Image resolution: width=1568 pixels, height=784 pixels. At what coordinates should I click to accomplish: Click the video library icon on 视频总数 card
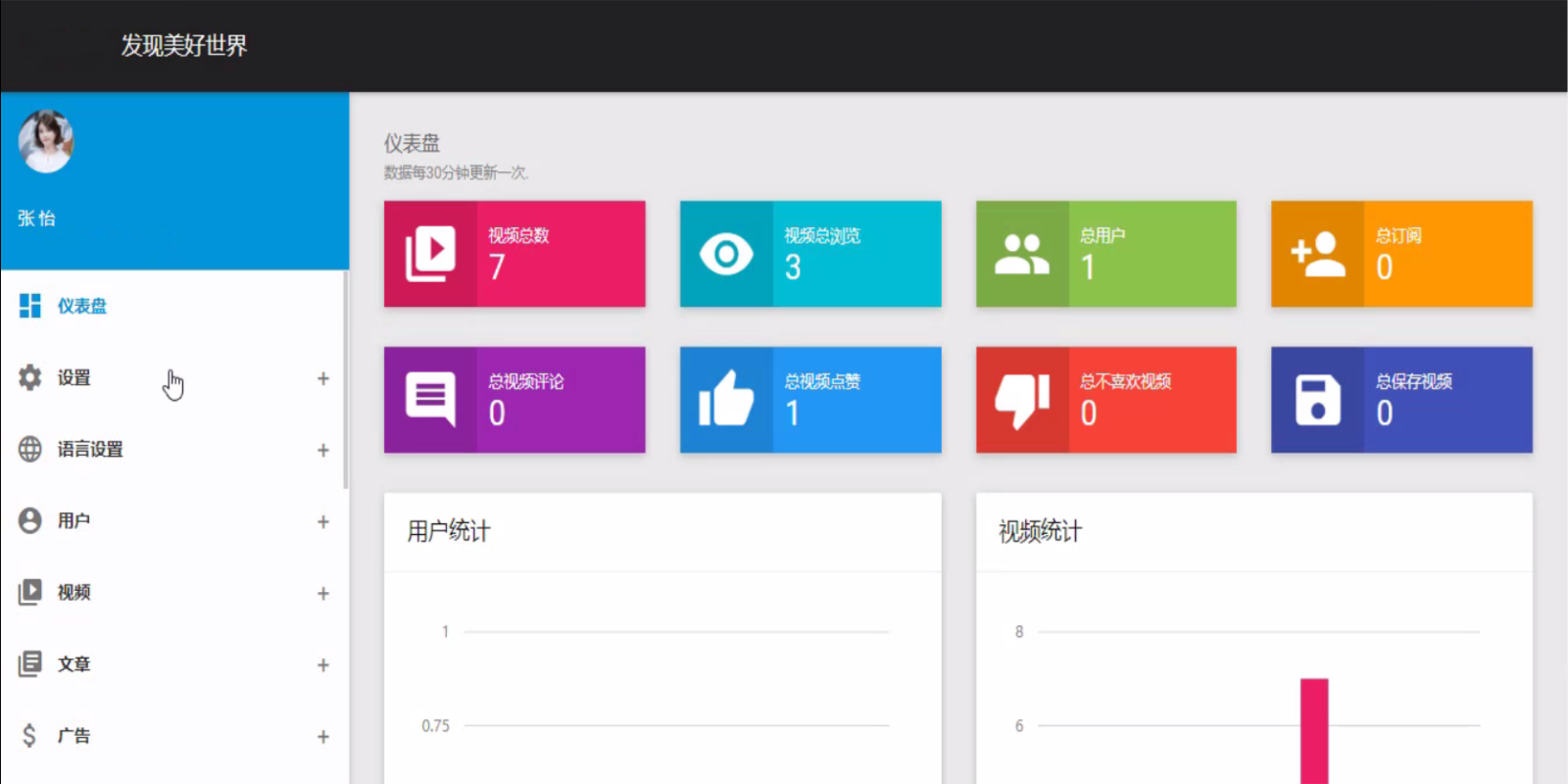click(430, 254)
